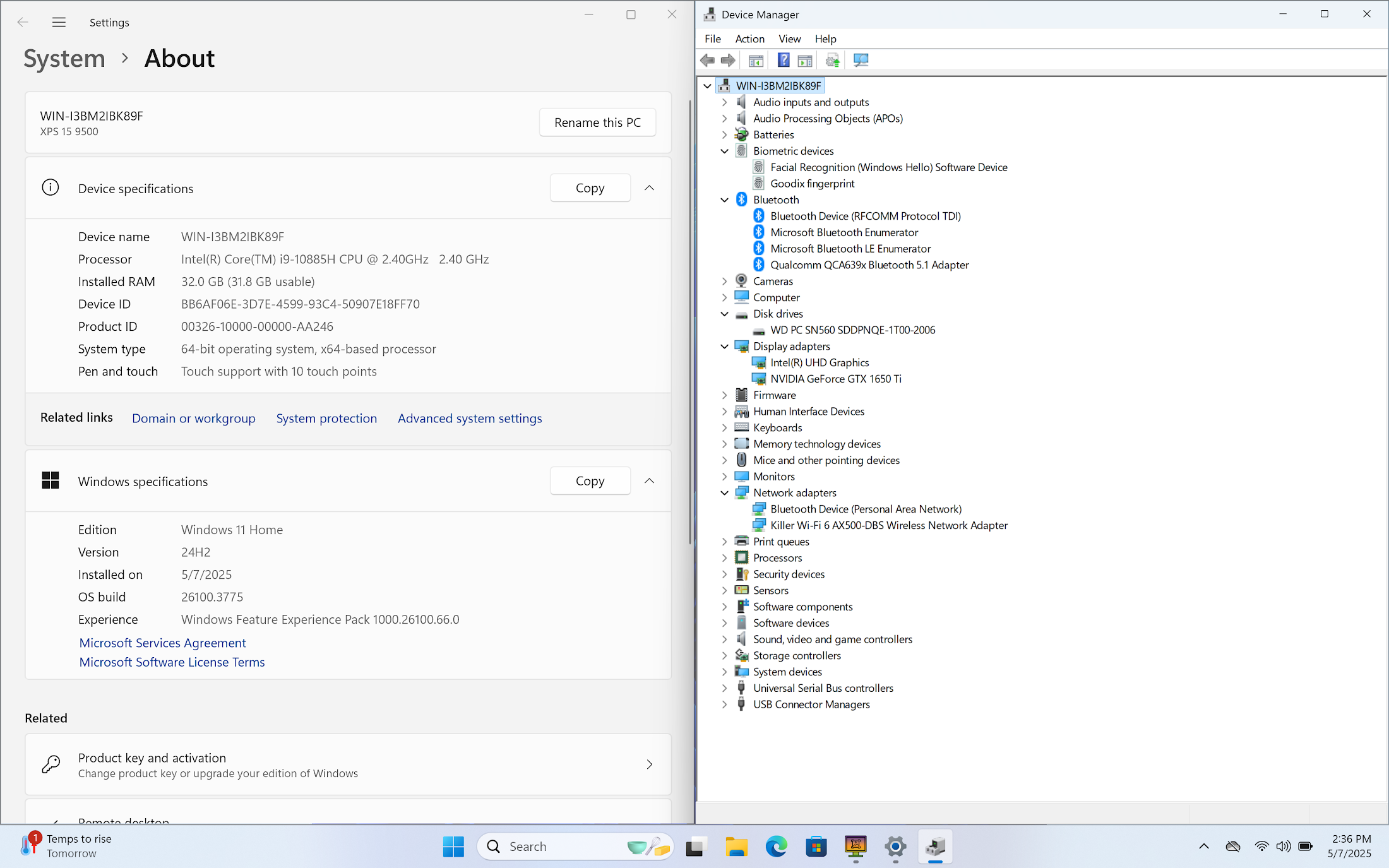Click the Properties pane toolbar icon in Device Manager
1389x868 pixels.
coord(805,61)
